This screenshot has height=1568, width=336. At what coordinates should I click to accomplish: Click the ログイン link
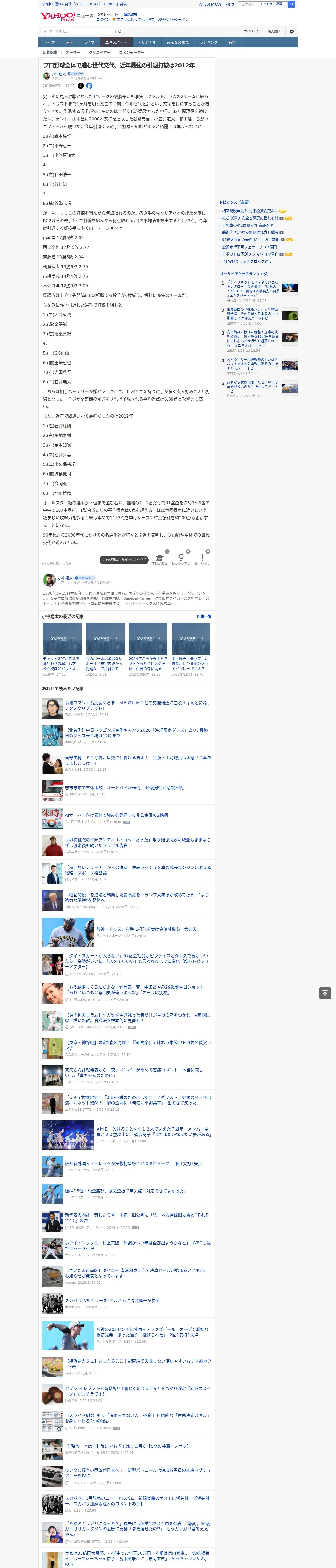(x=103, y=20)
